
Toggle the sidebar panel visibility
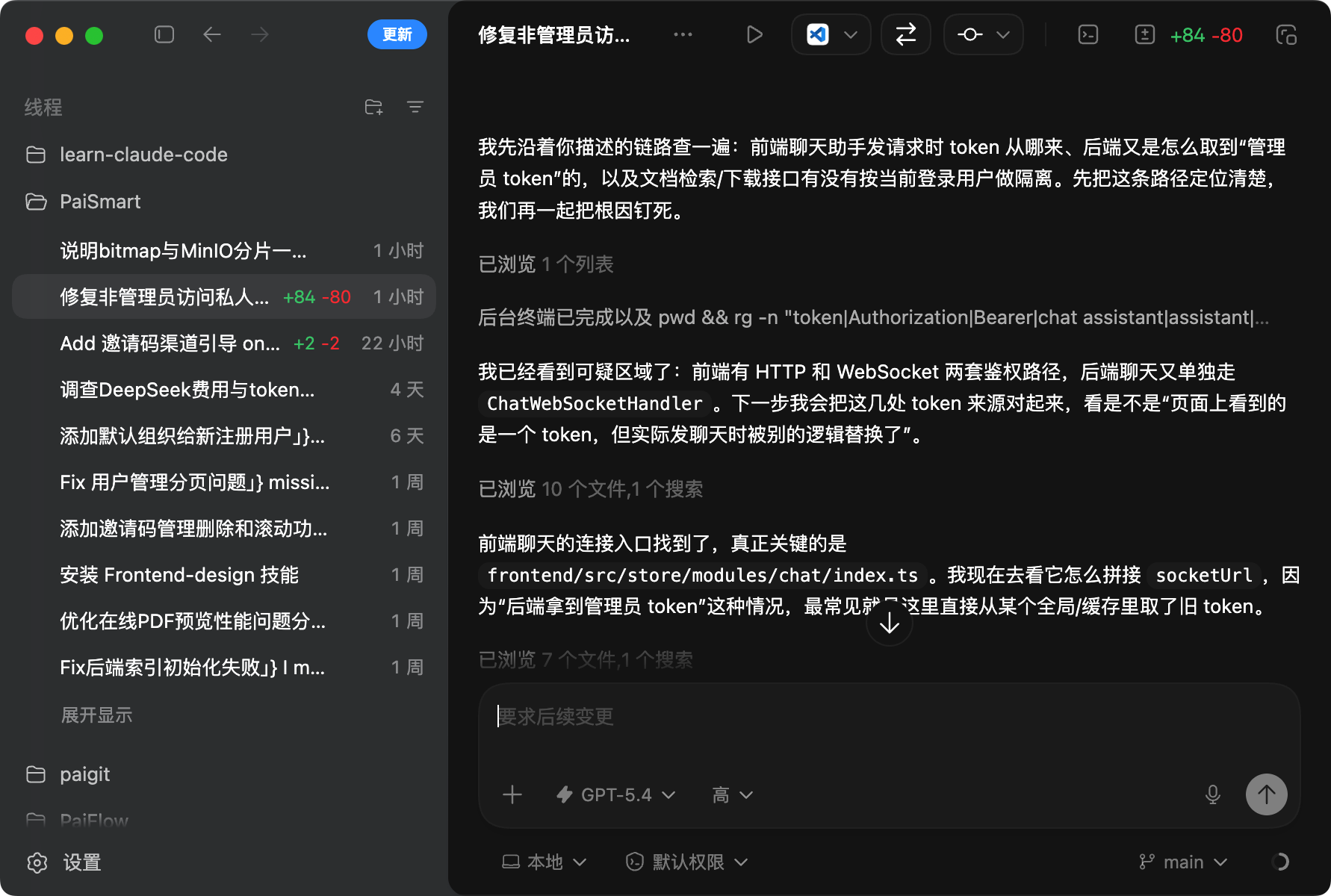(164, 35)
